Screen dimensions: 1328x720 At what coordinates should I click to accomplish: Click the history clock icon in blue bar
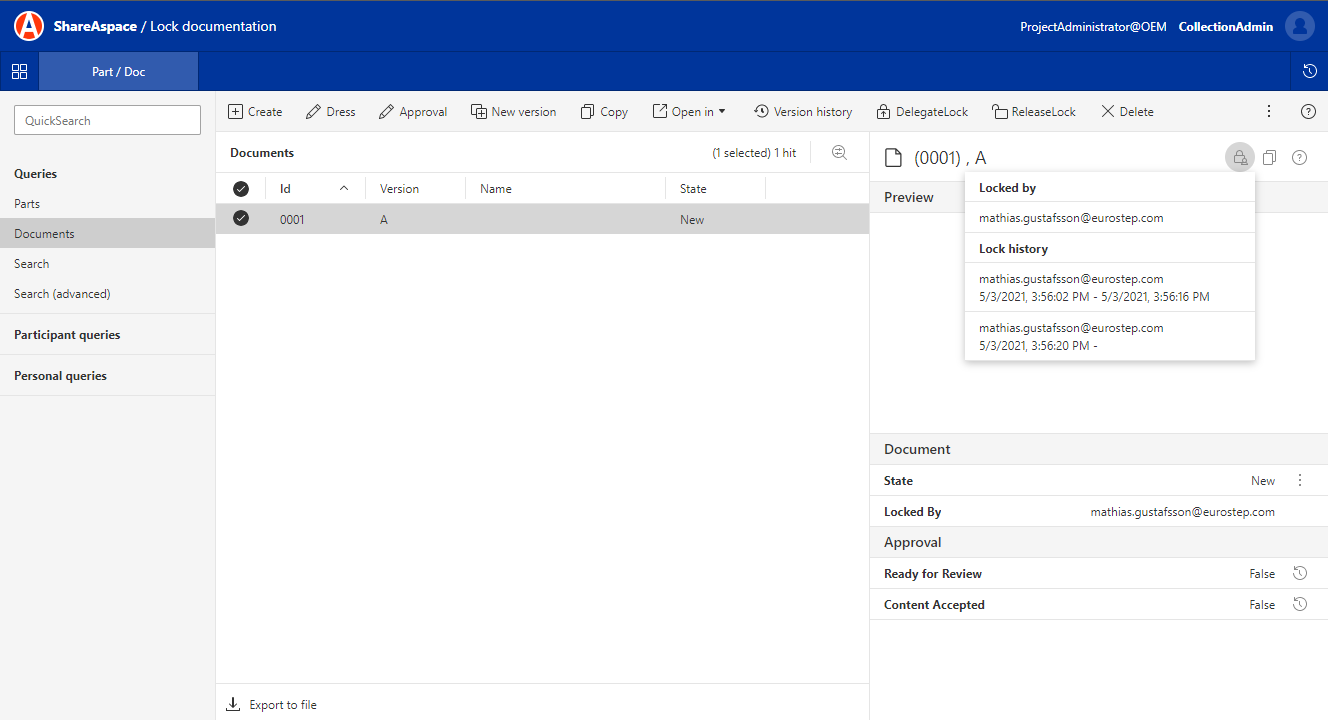(x=1309, y=71)
